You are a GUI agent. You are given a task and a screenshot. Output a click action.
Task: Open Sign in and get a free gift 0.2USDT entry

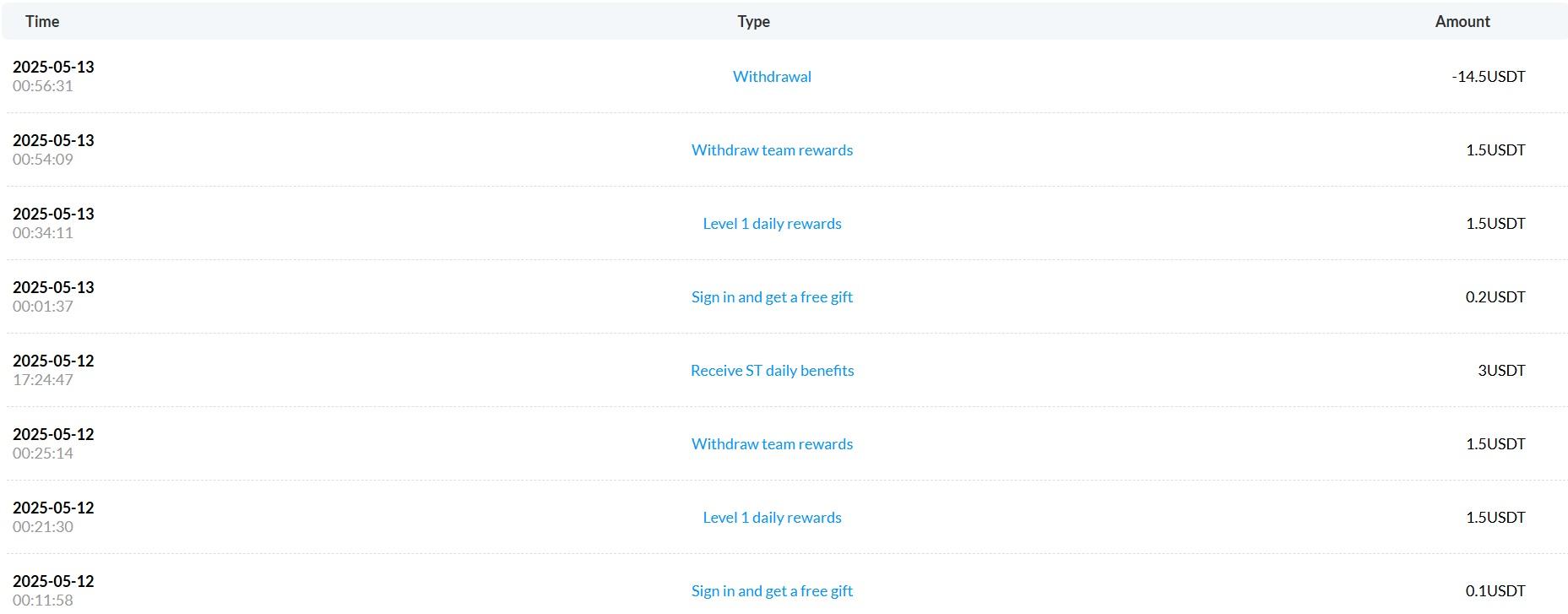[x=772, y=296]
